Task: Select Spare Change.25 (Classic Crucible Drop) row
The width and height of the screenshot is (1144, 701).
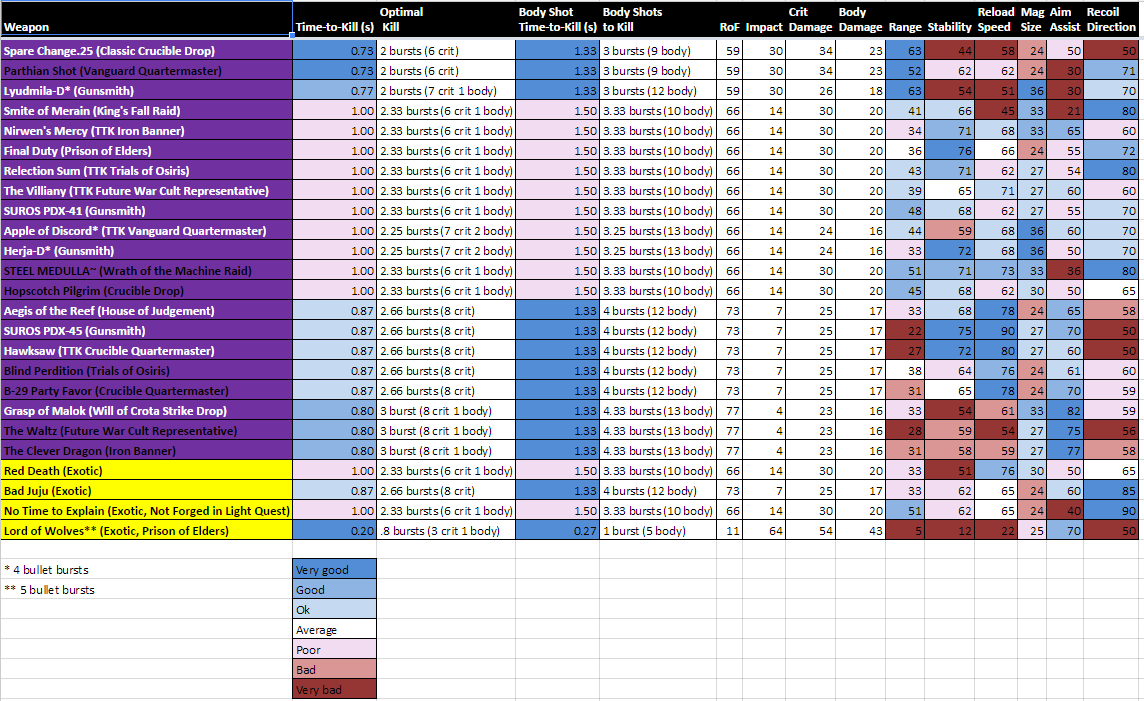Action: [147, 50]
